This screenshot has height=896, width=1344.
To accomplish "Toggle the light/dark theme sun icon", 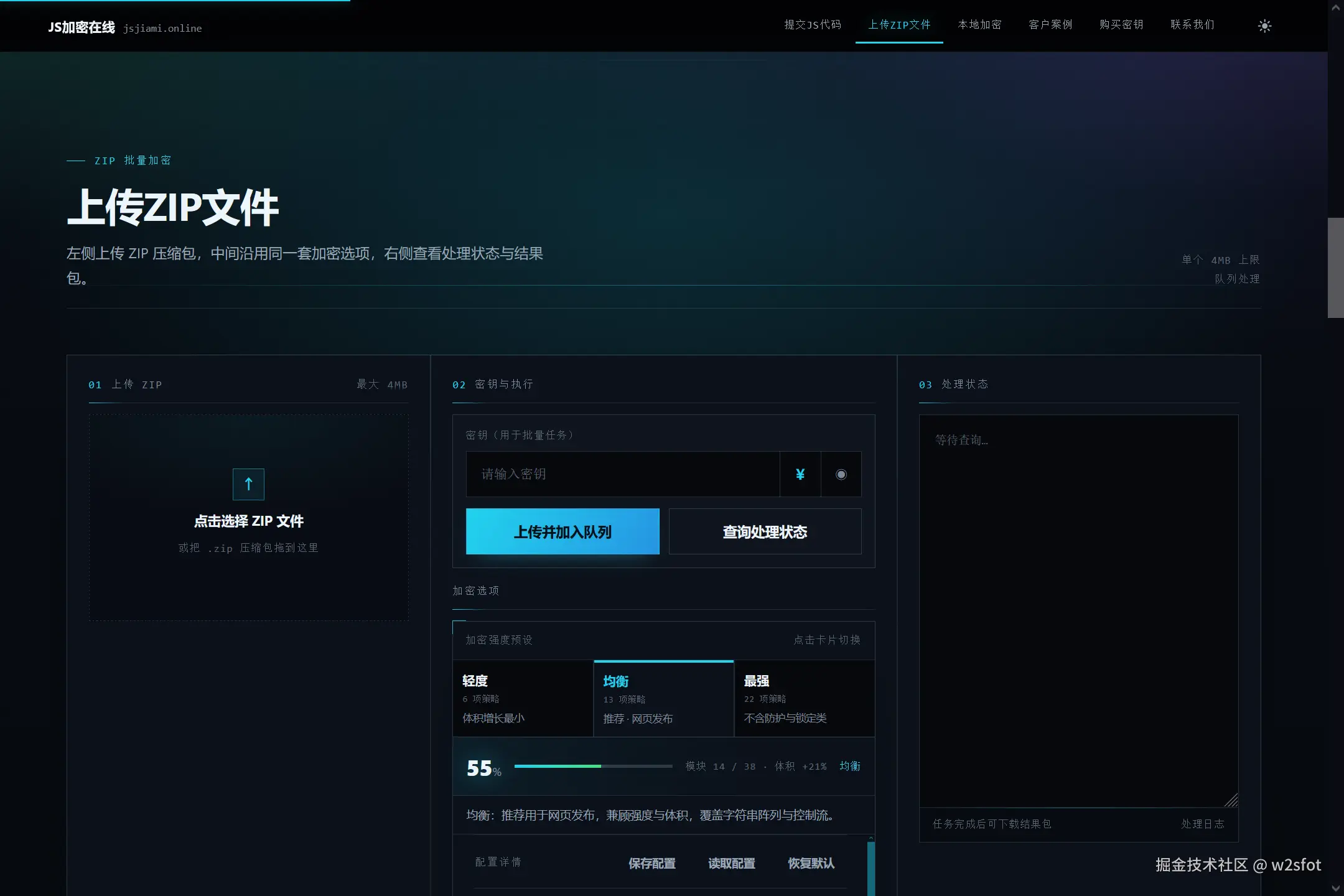I will tap(1264, 26).
